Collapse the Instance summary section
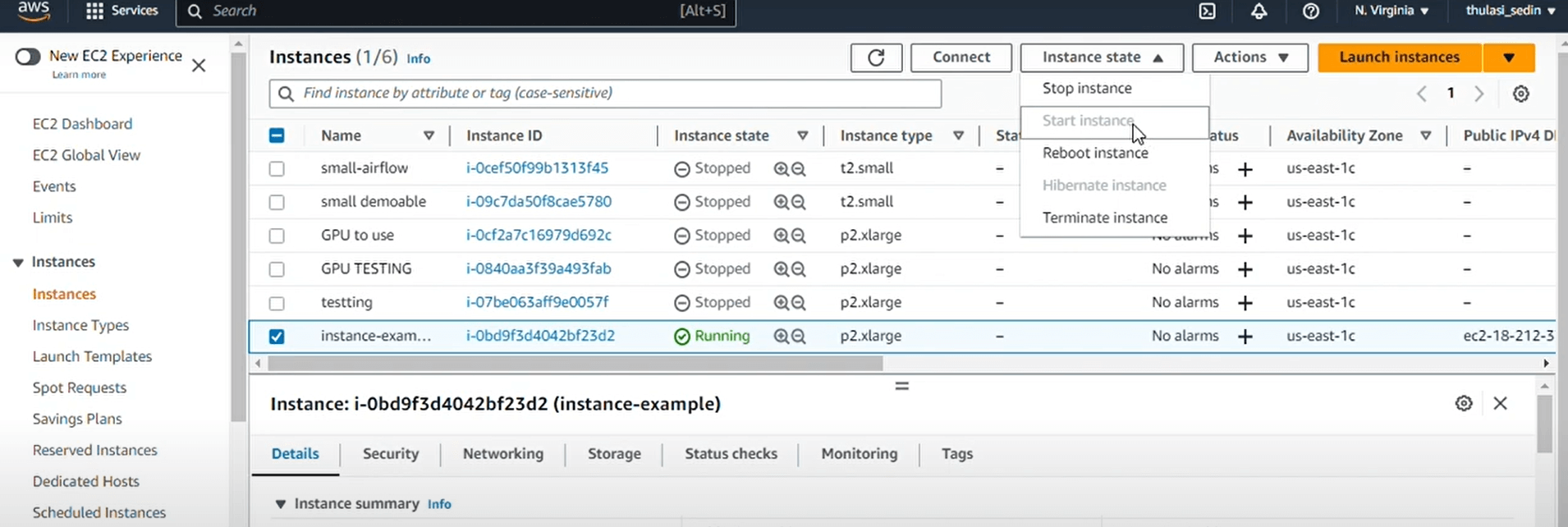Screen dimensions: 1568x527 pos(280,504)
